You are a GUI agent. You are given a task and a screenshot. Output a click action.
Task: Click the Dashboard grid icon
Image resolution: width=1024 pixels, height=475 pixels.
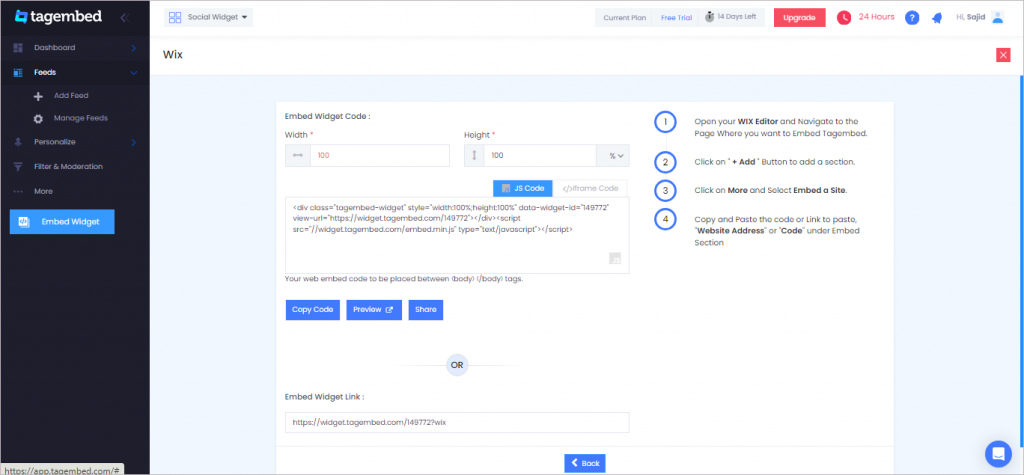click(x=18, y=48)
